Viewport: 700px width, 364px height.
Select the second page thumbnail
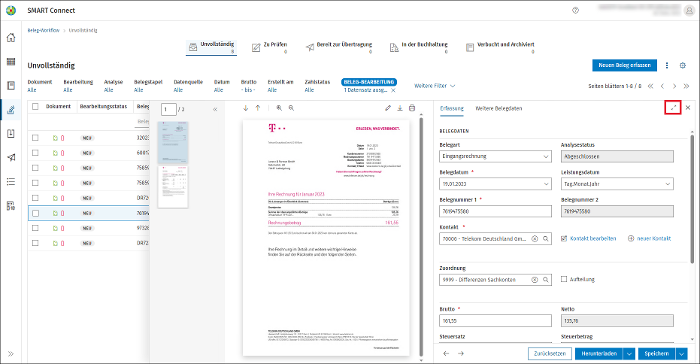point(173,186)
